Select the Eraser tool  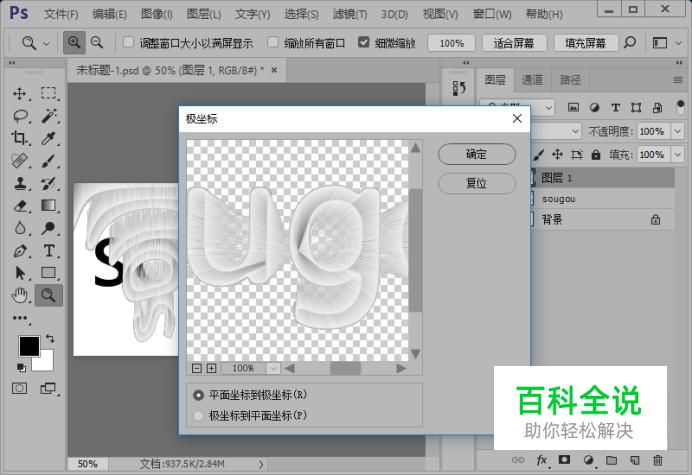click(x=19, y=206)
